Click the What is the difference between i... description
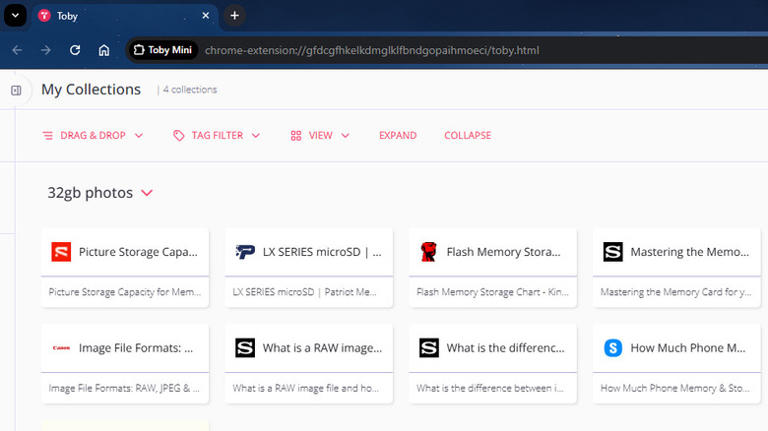 point(490,388)
